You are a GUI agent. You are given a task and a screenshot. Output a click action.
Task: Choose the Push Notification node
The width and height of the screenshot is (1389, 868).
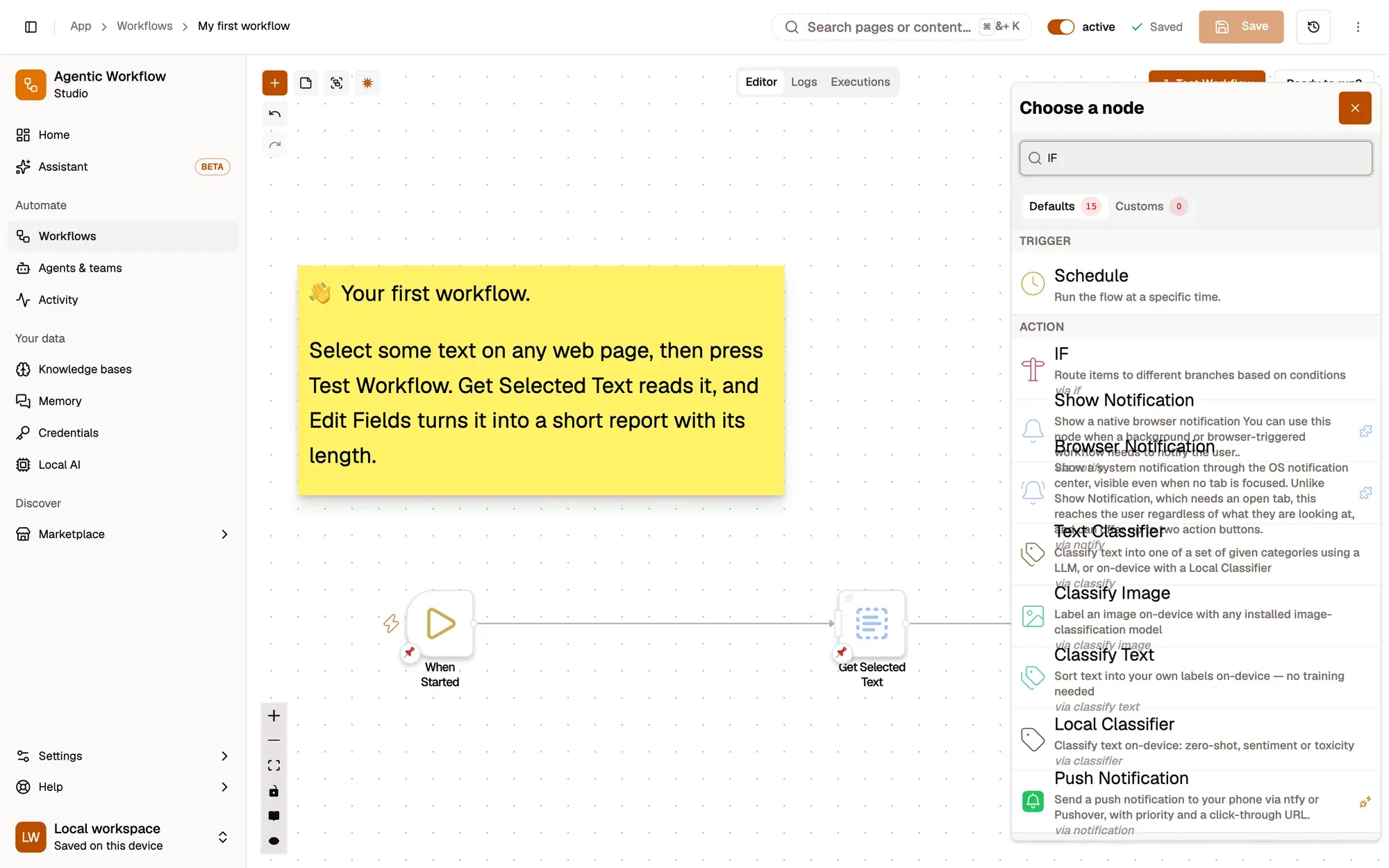[x=1195, y=801]
